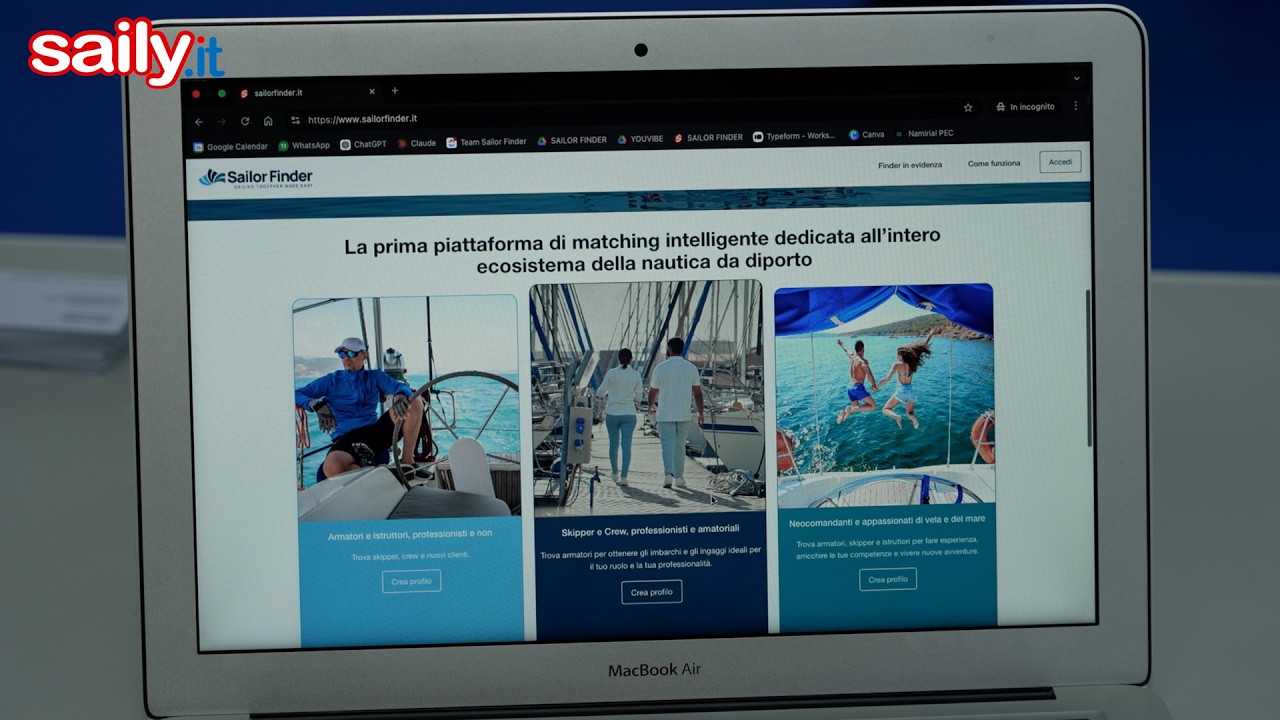
Task: Open a new tab with the plus icon
Action: (394, 91)
